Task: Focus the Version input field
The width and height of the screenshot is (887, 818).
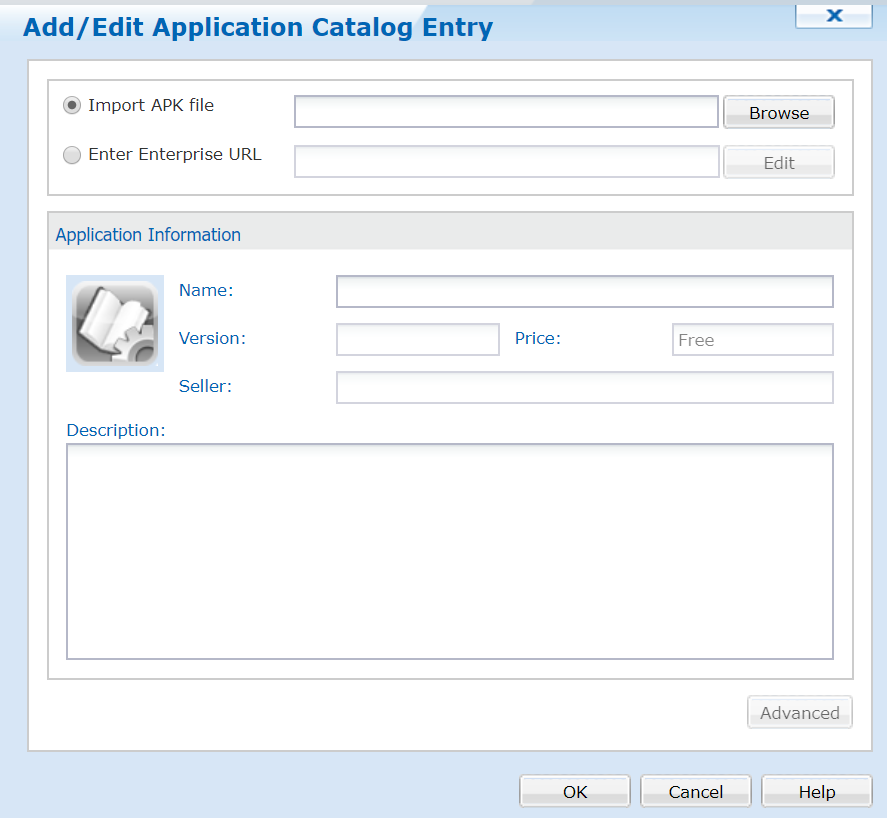Action: (x=417, y=340)
